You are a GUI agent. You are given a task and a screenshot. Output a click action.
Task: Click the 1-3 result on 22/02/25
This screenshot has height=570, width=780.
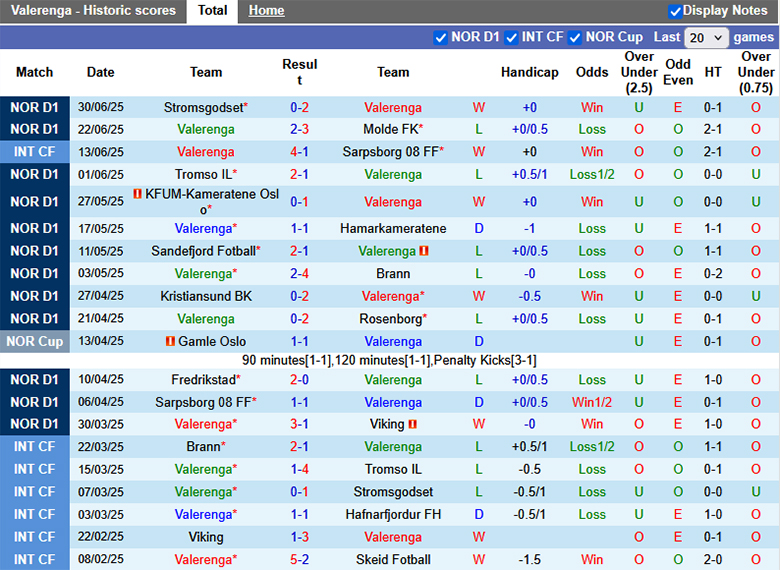point(299,537)
